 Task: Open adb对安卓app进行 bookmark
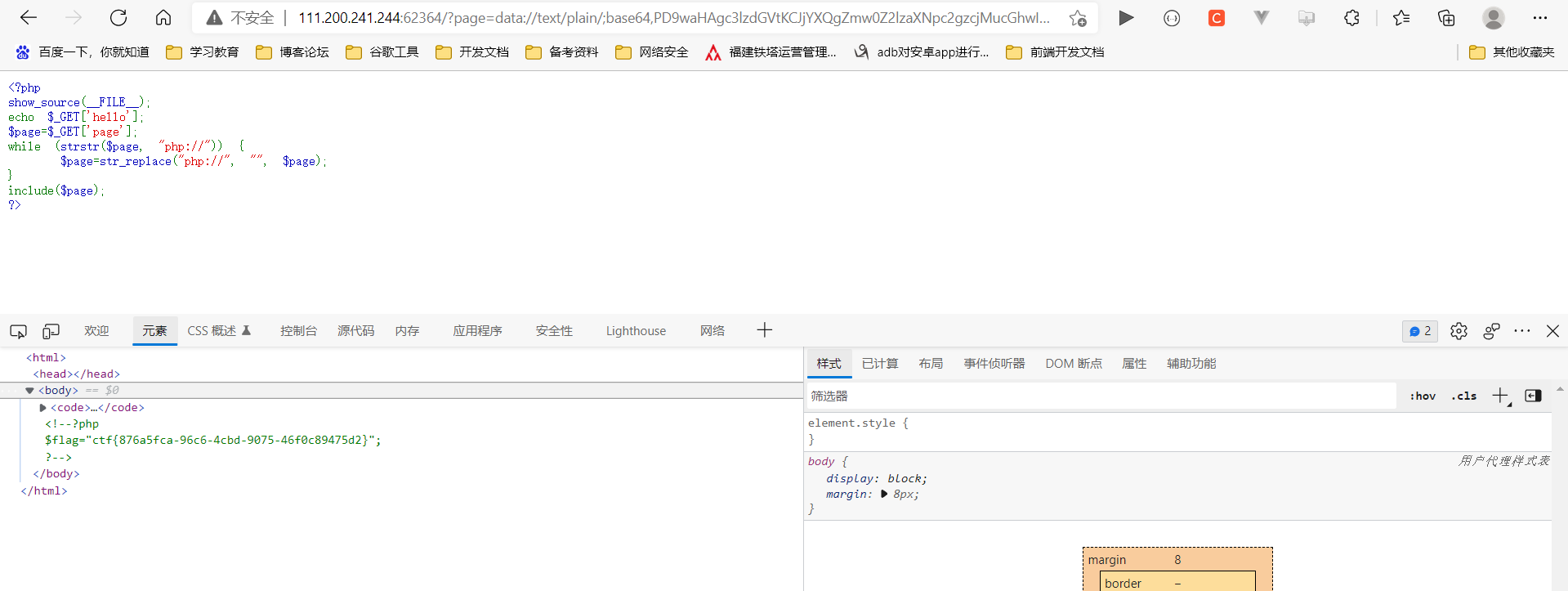922,52
